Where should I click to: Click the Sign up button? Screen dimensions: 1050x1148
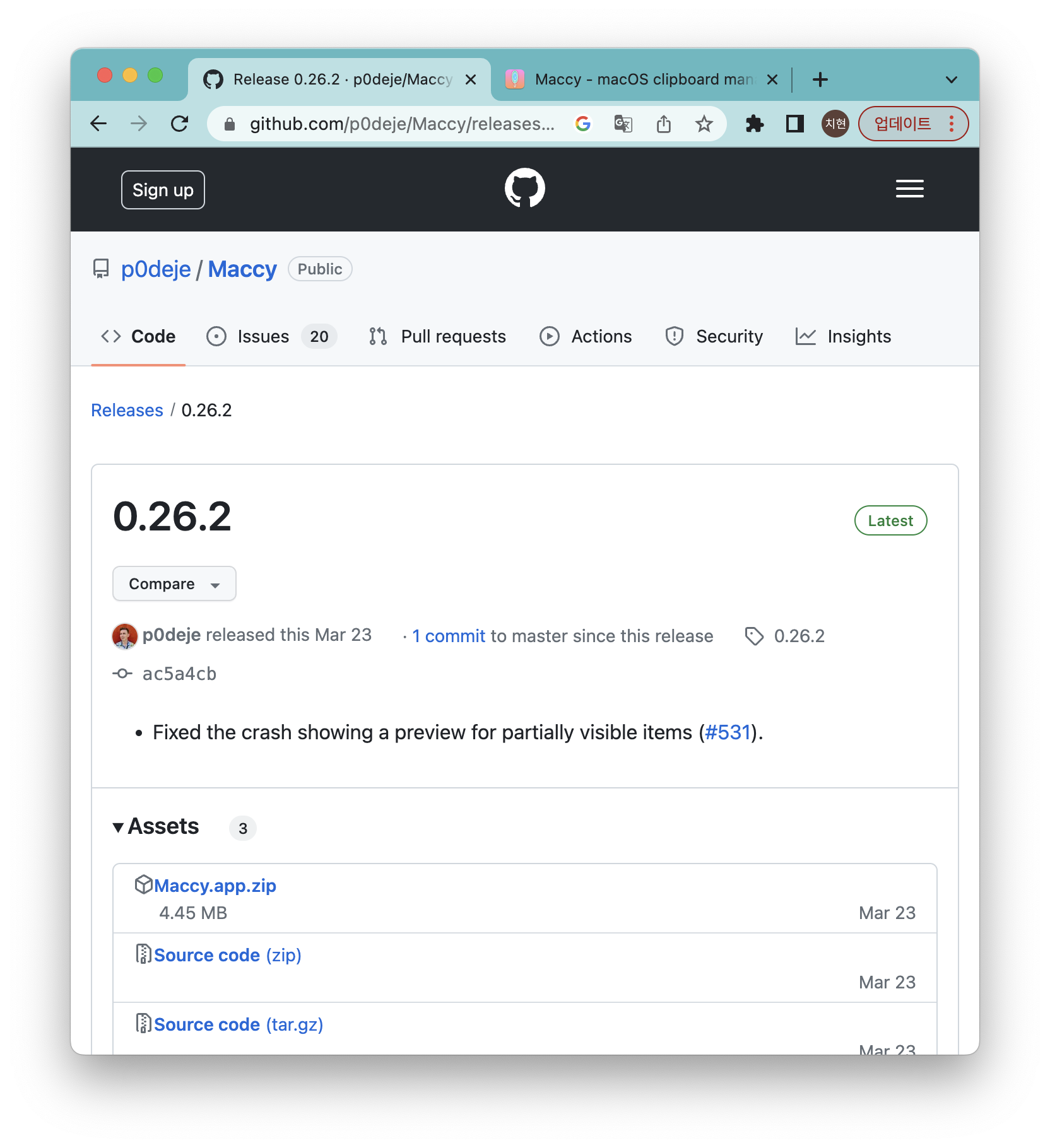coord(163,190)
